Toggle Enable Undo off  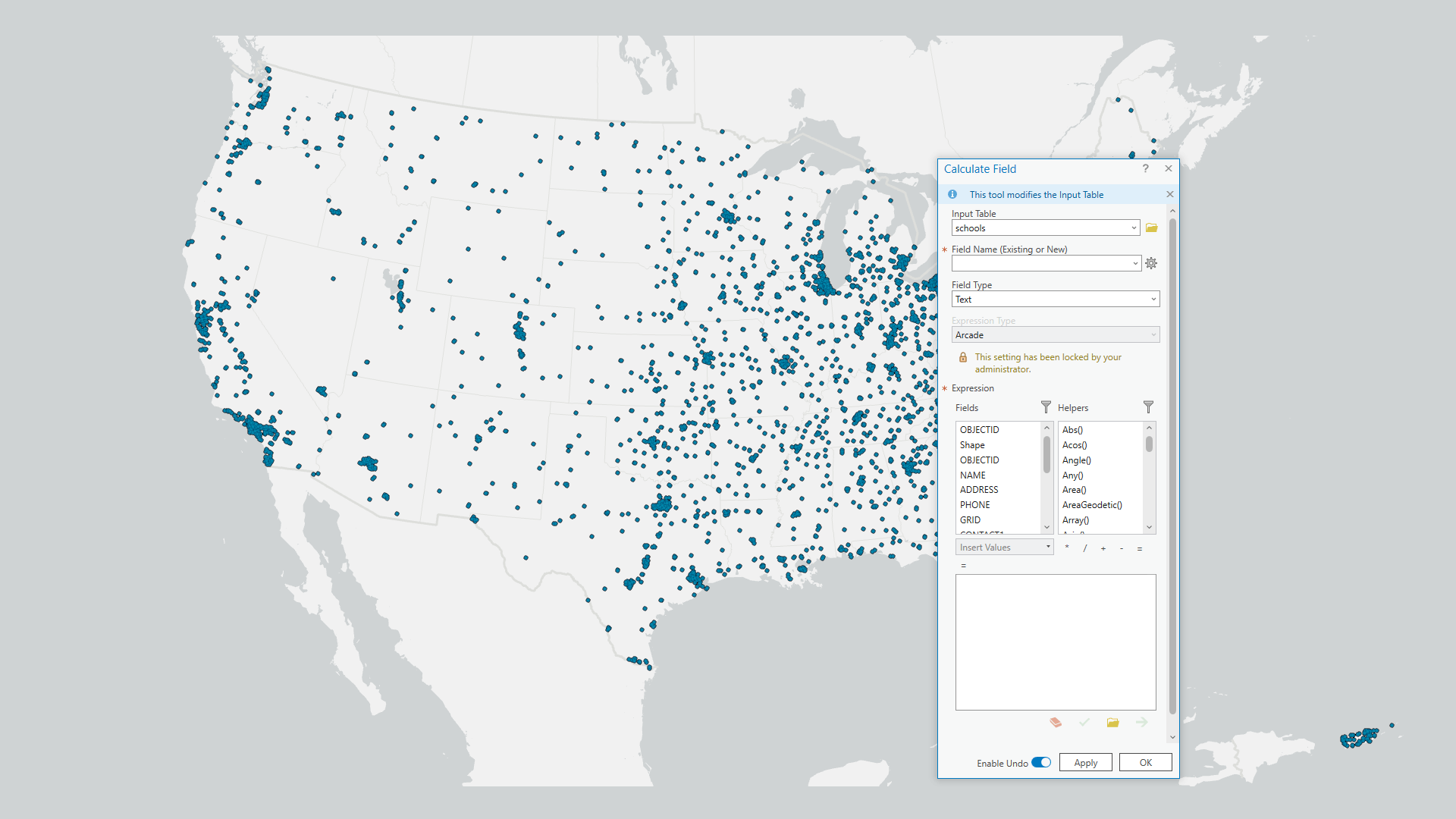tap(1040, 762)
